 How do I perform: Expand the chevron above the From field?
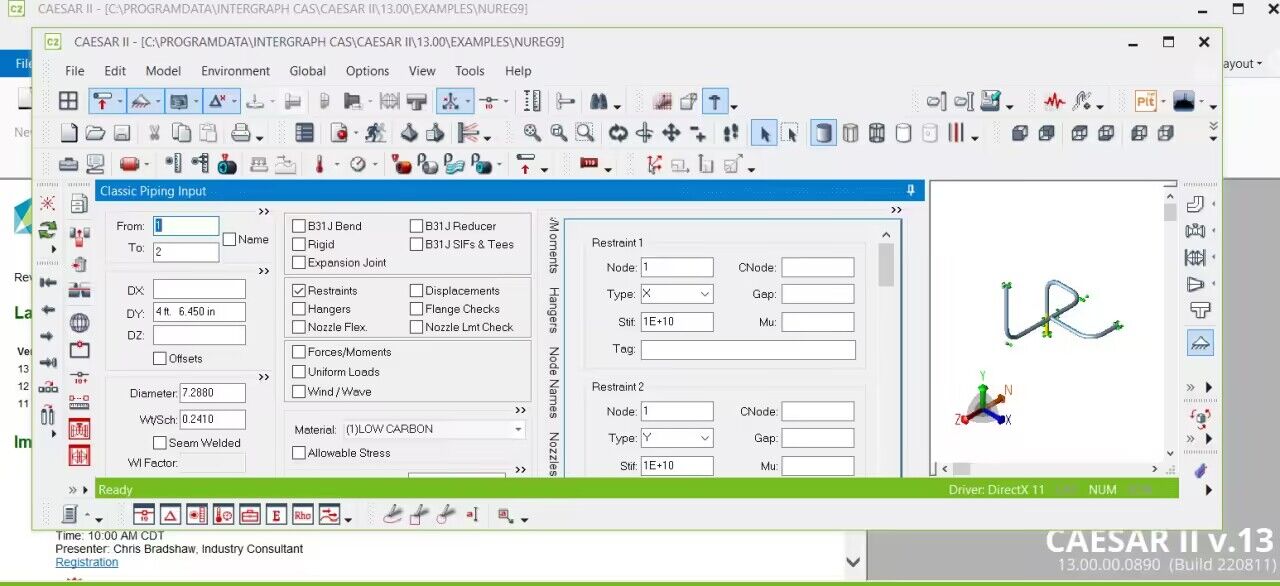(x=264, y=211)
